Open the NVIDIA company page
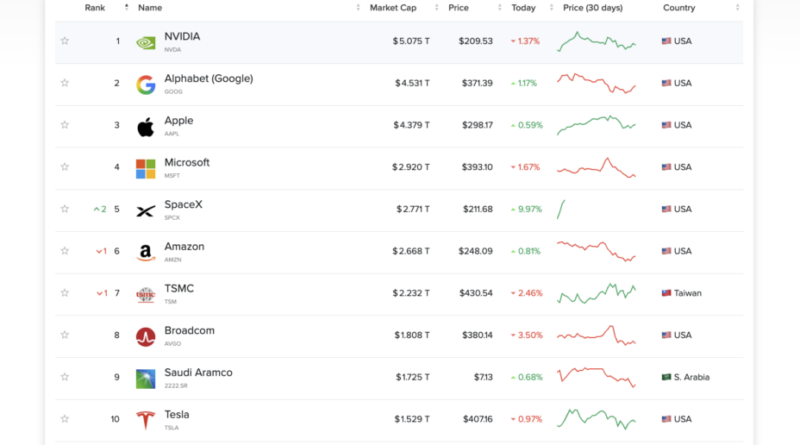Screen dimensions: 800x445 [x=182, y=37]
